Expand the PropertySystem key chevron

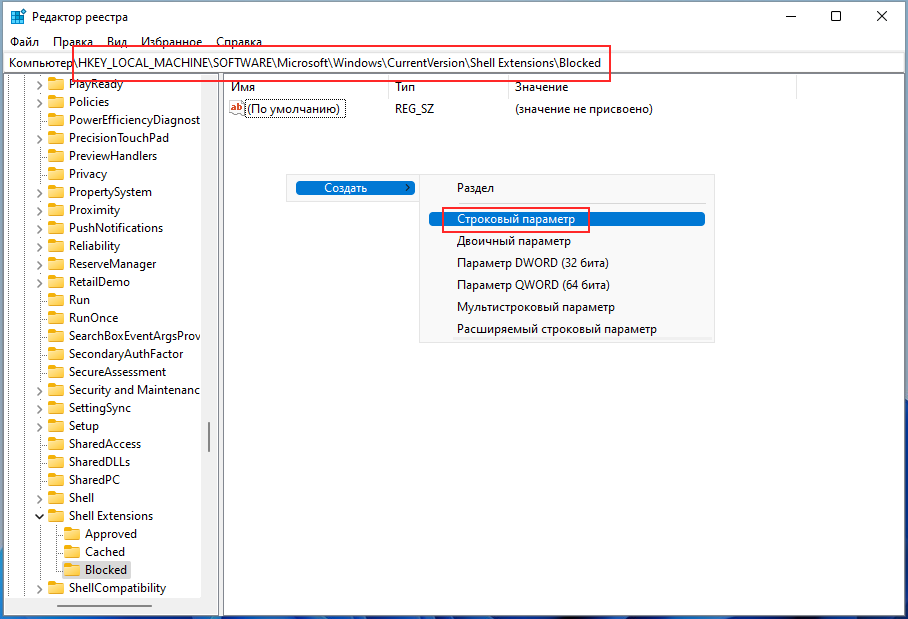pos(39,192)
